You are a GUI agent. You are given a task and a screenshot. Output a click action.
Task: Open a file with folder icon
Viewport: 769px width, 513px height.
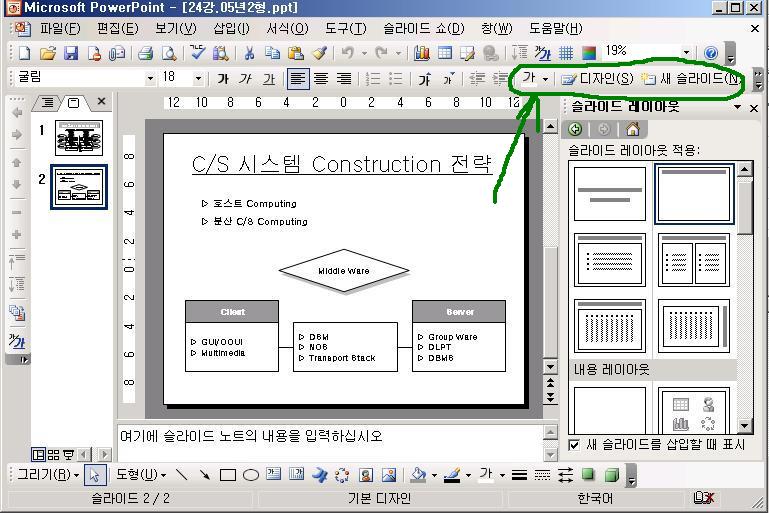[x=48, y=53]
